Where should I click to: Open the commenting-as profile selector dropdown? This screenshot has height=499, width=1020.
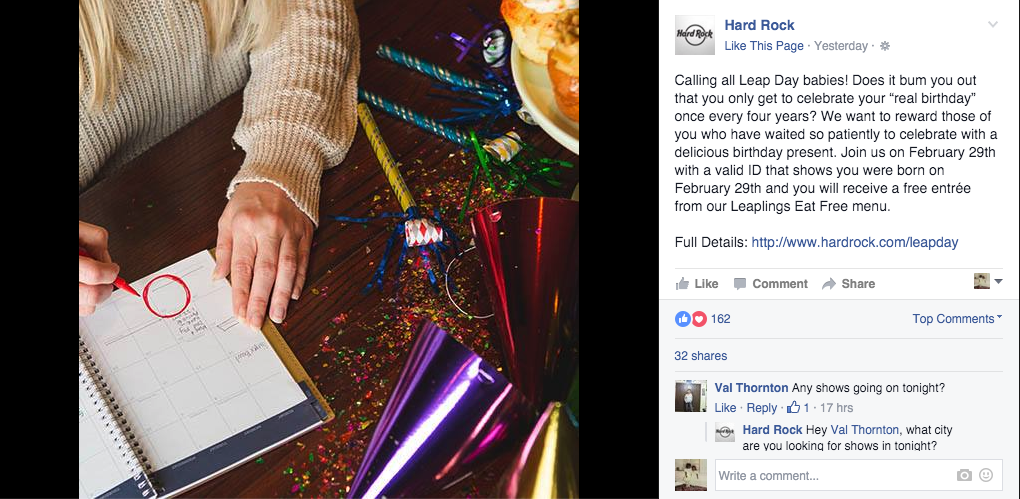988,281
